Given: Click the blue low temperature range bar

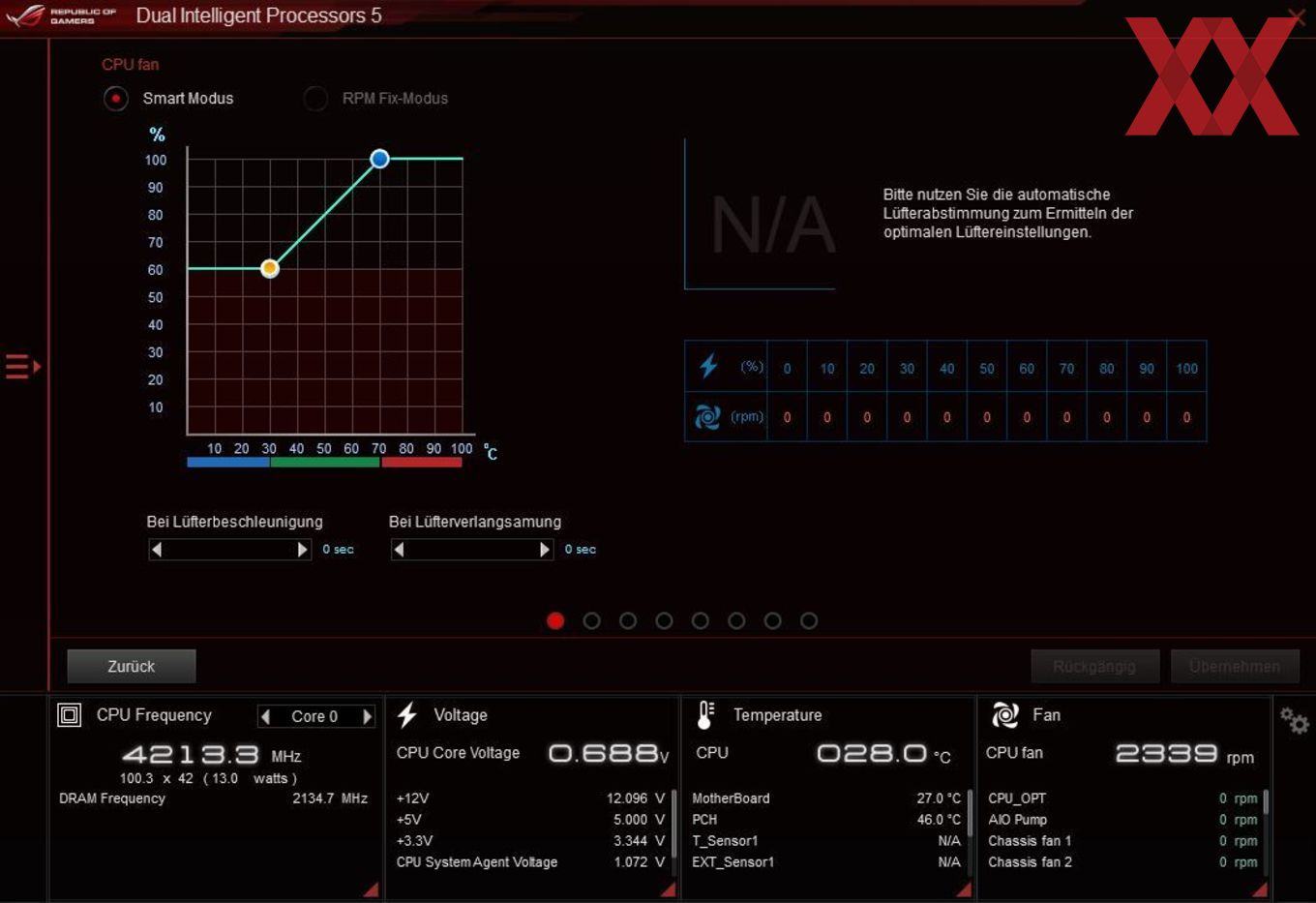Looking at the screenshot, I should (228, 463).
